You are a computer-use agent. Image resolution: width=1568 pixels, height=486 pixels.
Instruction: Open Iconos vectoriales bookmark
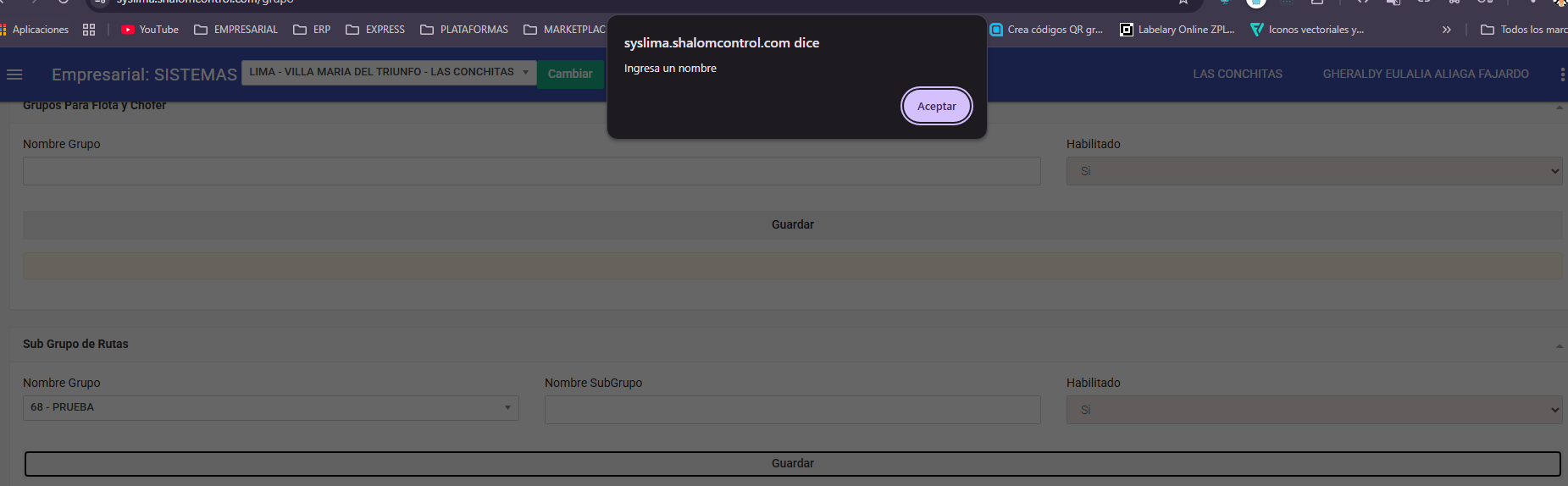(1307, 30)
